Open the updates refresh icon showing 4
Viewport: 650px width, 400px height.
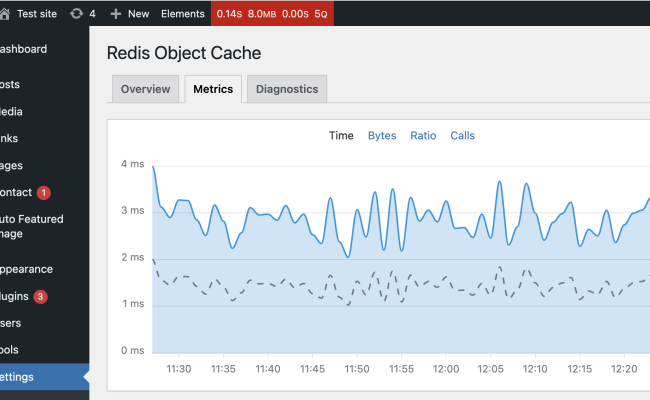(76, 14)
